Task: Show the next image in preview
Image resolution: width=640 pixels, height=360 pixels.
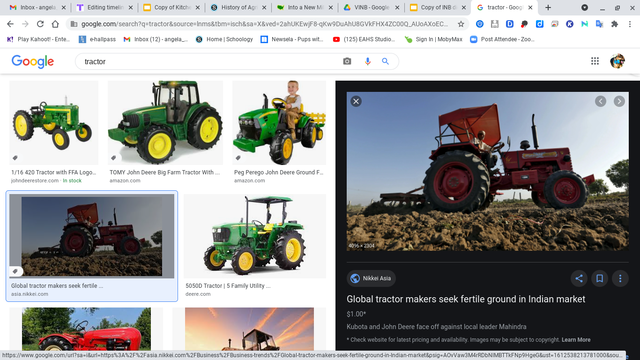Action: (619, 101)
